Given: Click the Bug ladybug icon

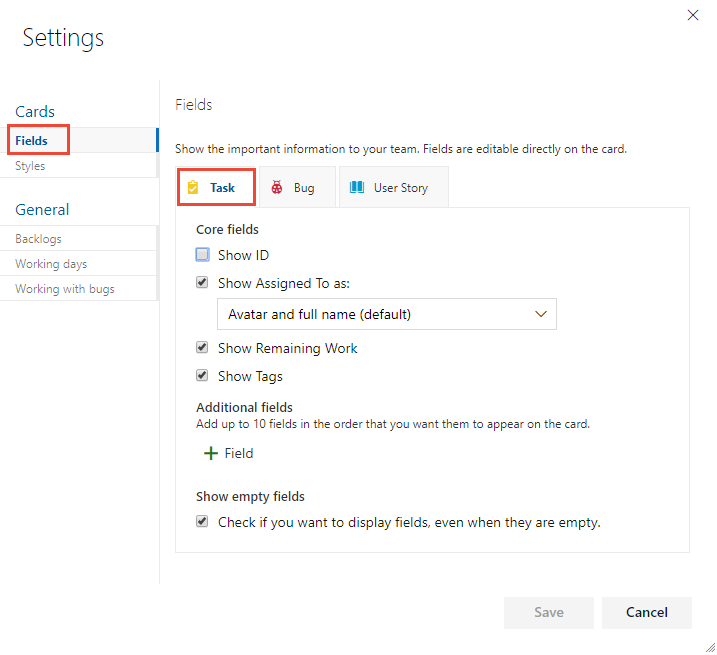Looking at the screenshot, I should 277,188.
